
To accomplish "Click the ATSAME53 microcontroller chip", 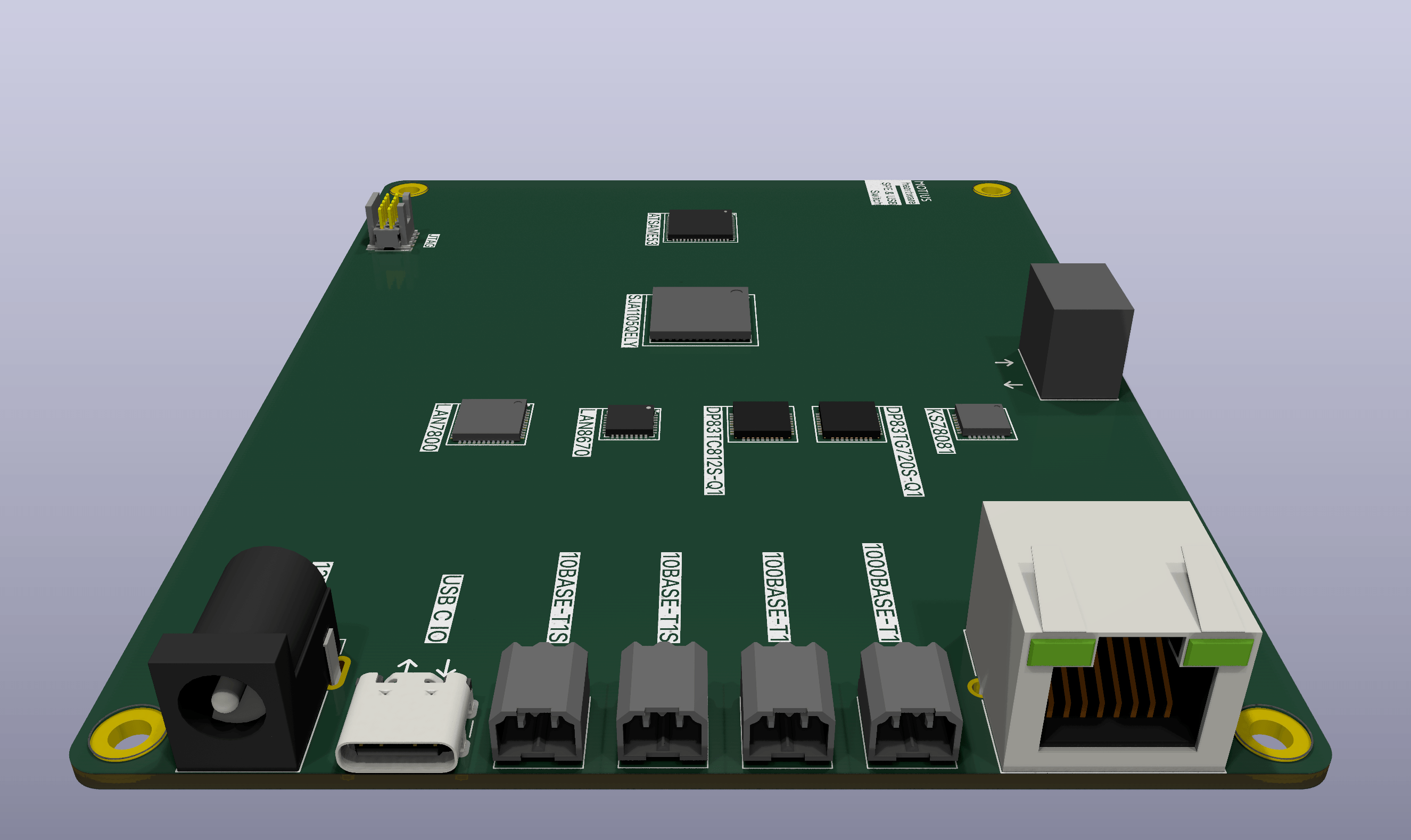I will 700,224.
